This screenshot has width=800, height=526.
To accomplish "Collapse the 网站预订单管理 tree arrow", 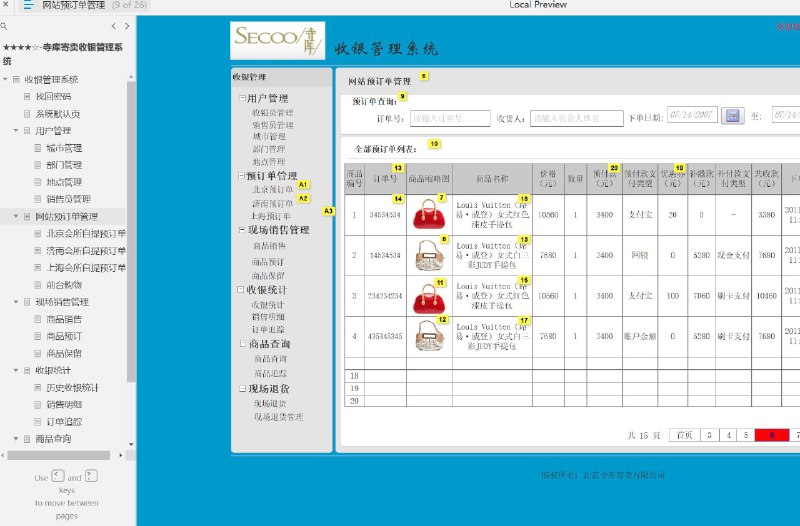I will click(x=16, y=217).
